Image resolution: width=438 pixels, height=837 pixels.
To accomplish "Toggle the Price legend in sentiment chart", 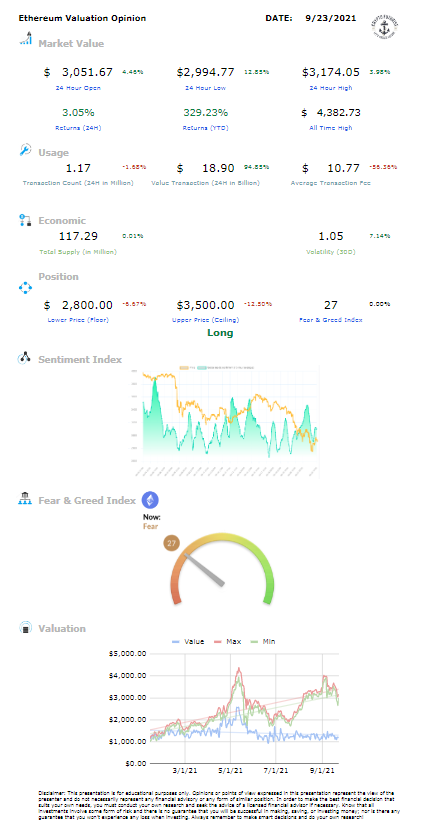I will (188, 368).
